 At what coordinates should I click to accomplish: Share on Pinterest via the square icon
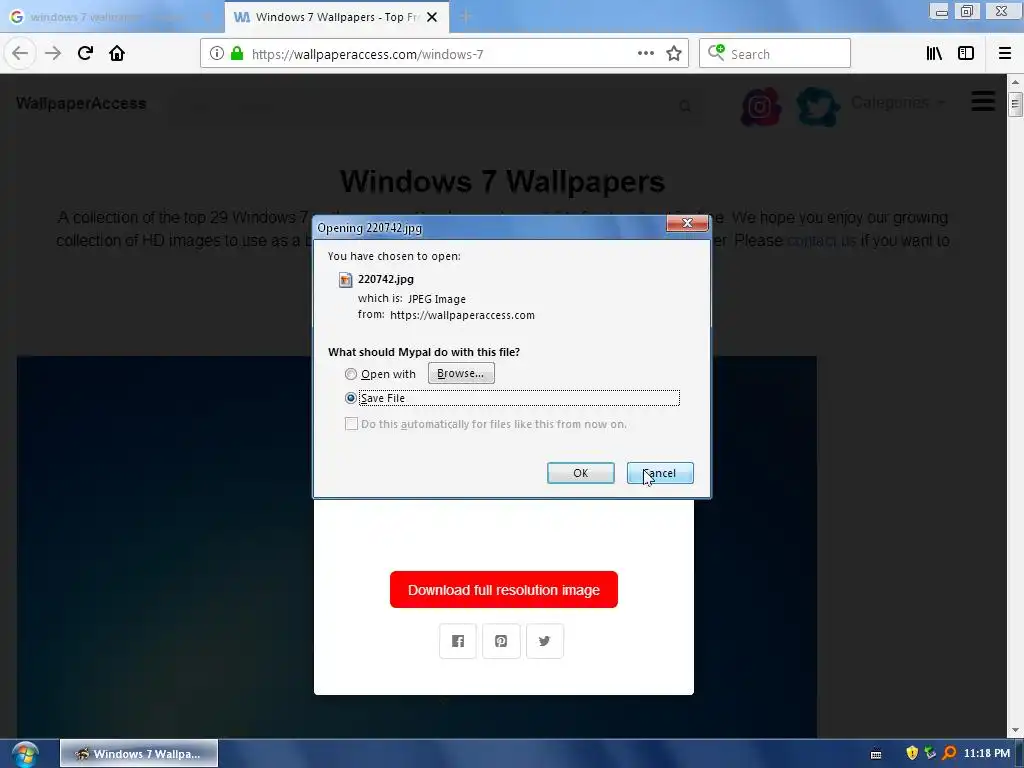(x=501, y=641)
